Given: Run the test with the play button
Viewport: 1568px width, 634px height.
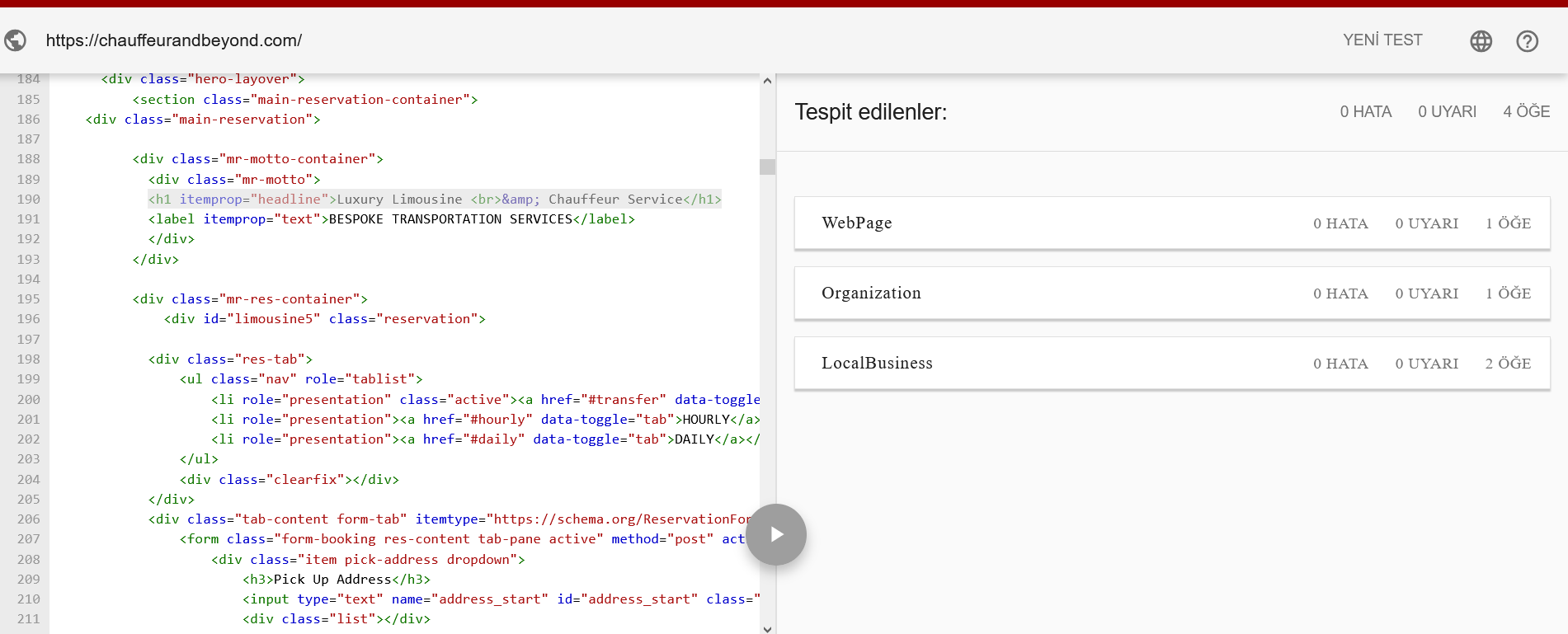Looking at the screenshot, I should pos(776,534).
